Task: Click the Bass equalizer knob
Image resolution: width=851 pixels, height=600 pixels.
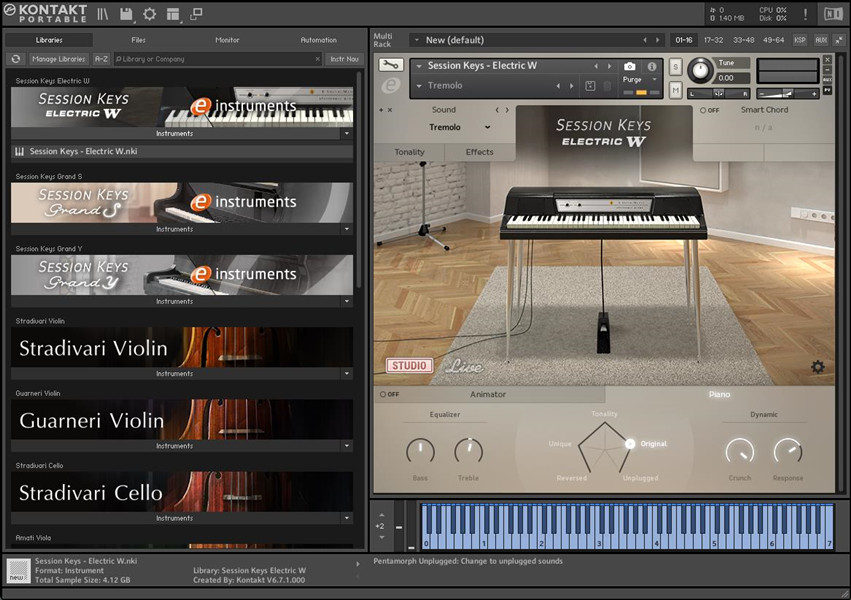Action: (420, 451)
